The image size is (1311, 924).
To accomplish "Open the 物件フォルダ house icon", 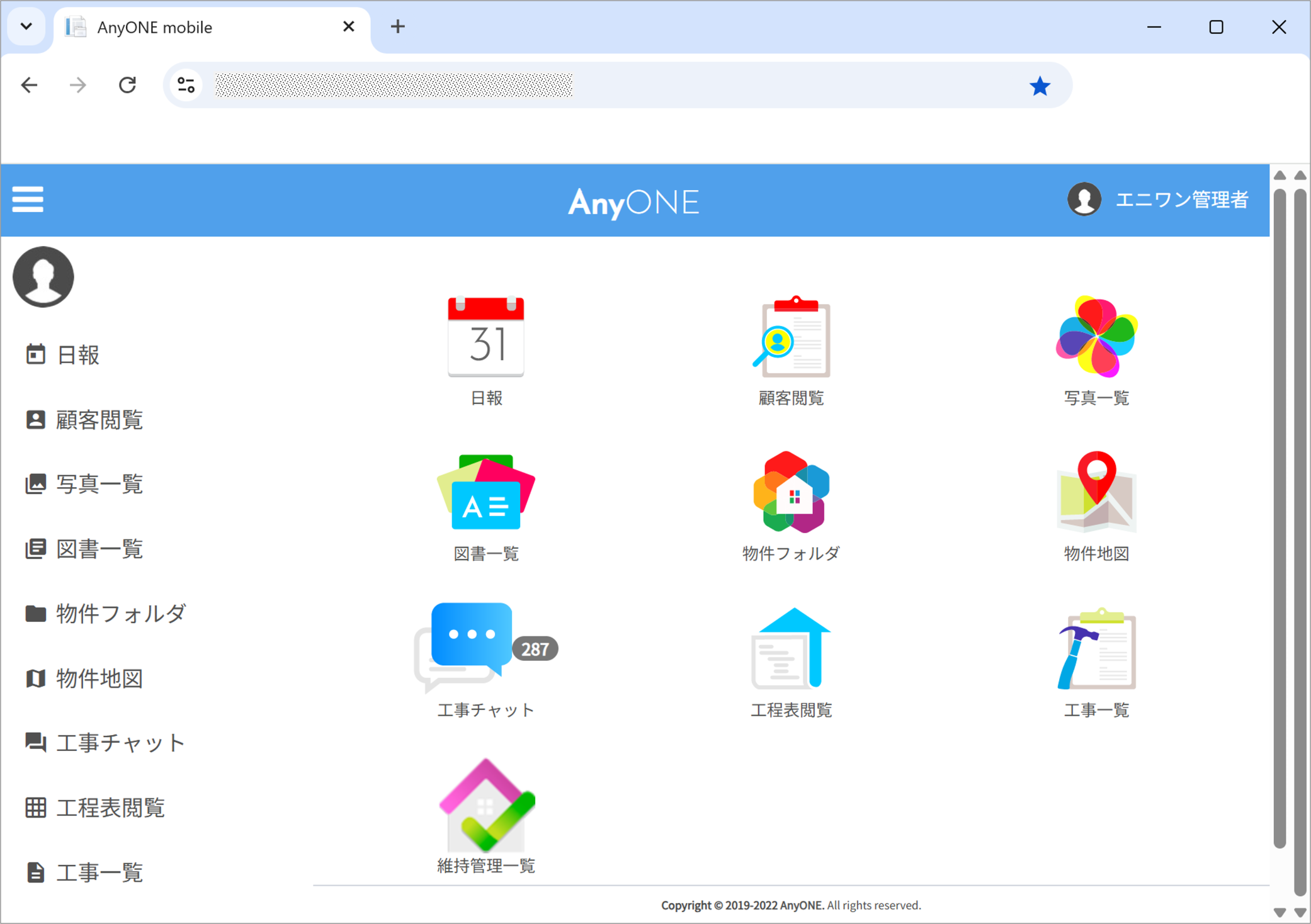I will pos(791,495).
